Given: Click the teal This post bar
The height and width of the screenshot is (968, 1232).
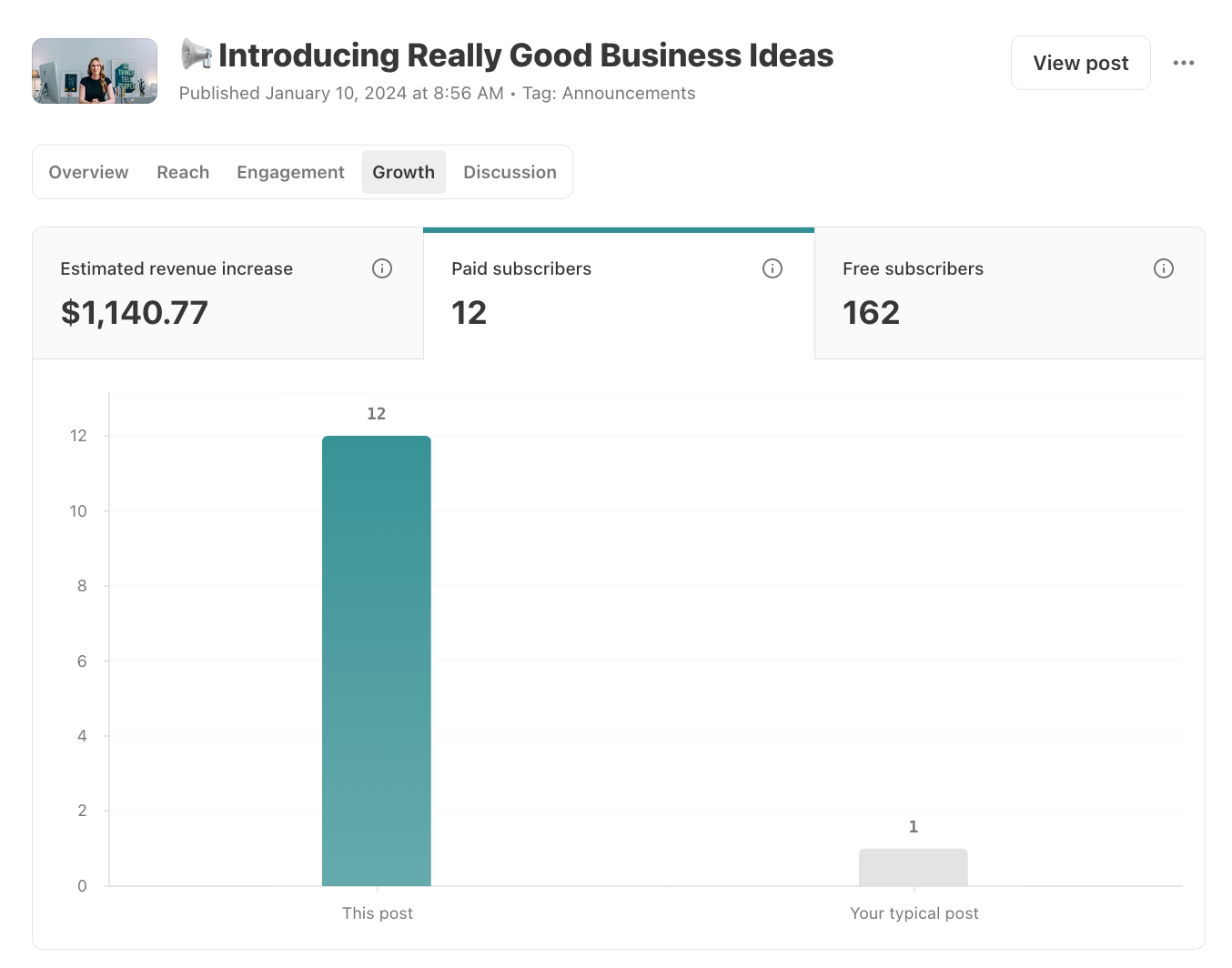Looking at the screenshot, I should pyautogui.click(x=377, y=660).
